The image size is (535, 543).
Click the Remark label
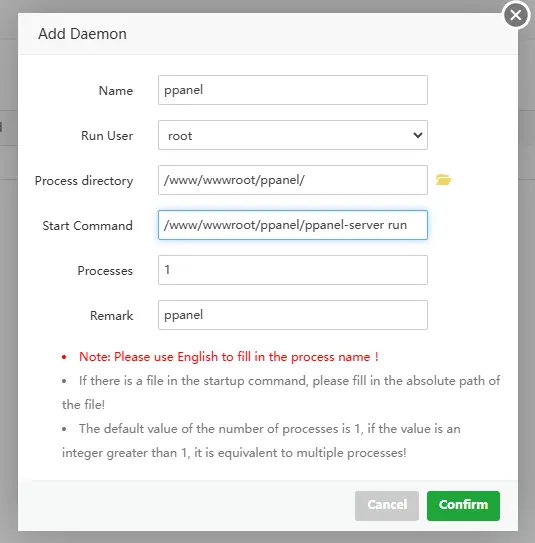pyautogui.click(x=112, y=316)
